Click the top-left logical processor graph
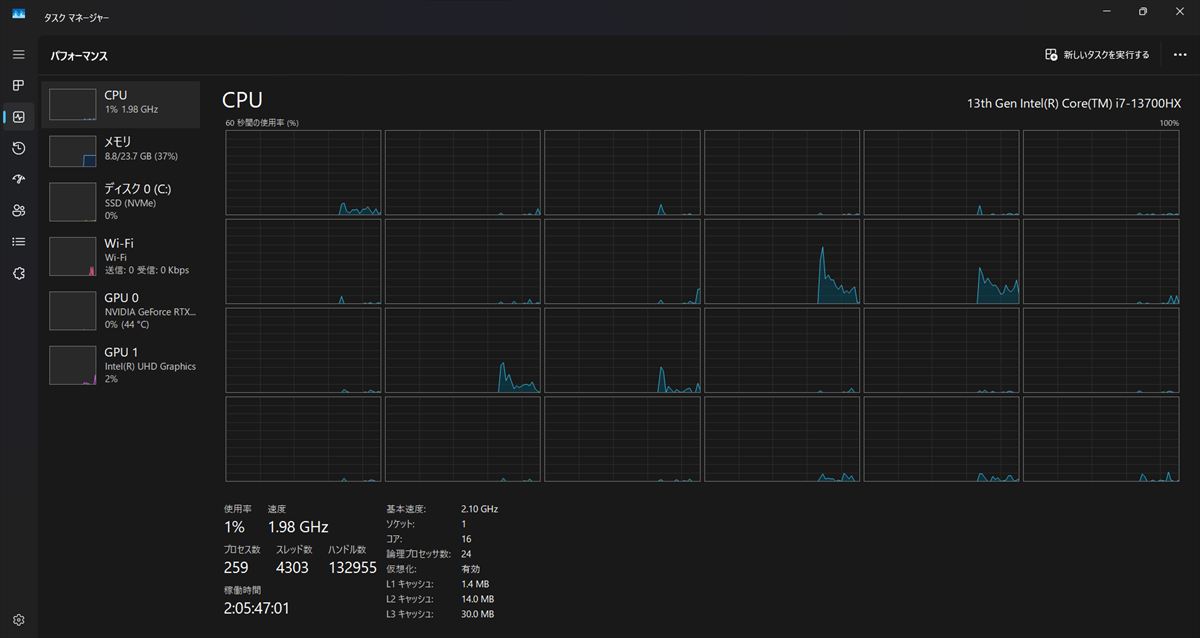Screen dimensions: 1200x638 pyautogui.click(x=303, y=172)
